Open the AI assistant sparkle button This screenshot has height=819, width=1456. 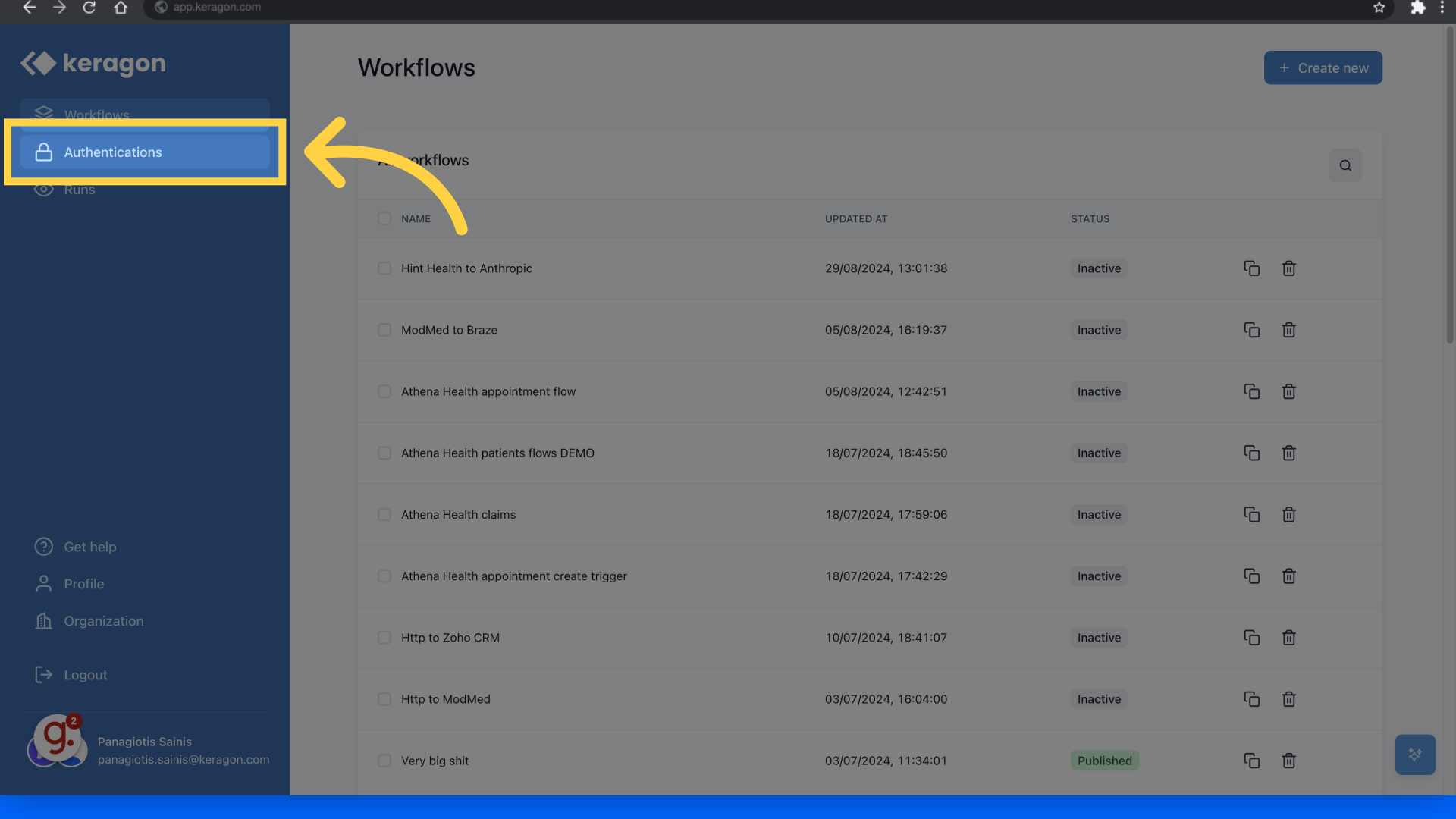(1415, 755)
